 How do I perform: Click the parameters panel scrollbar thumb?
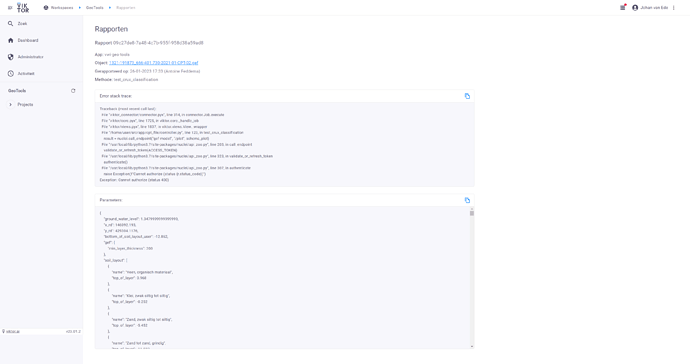coord(472,213)
